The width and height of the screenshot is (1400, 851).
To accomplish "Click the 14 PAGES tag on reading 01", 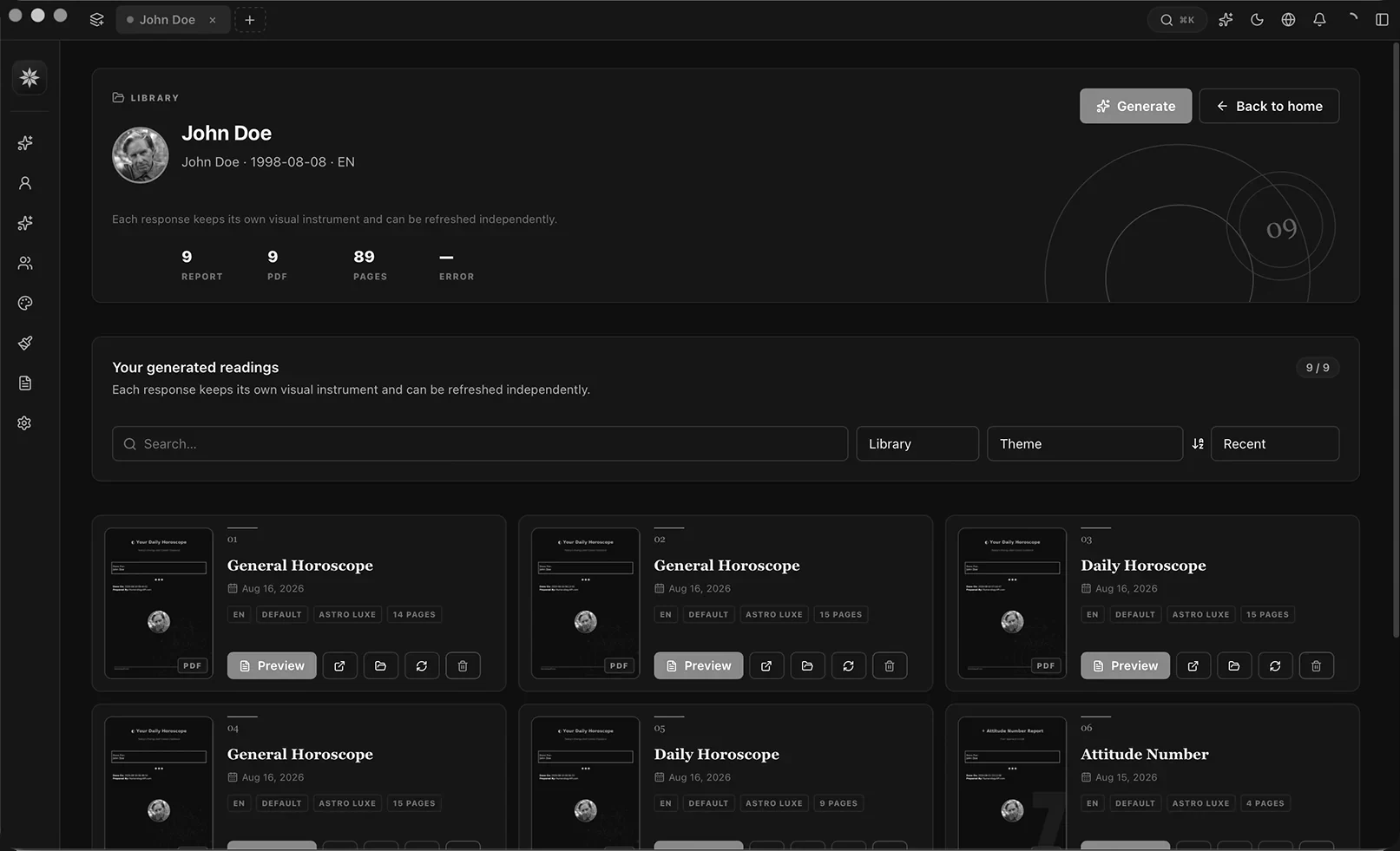I will 414,614.
